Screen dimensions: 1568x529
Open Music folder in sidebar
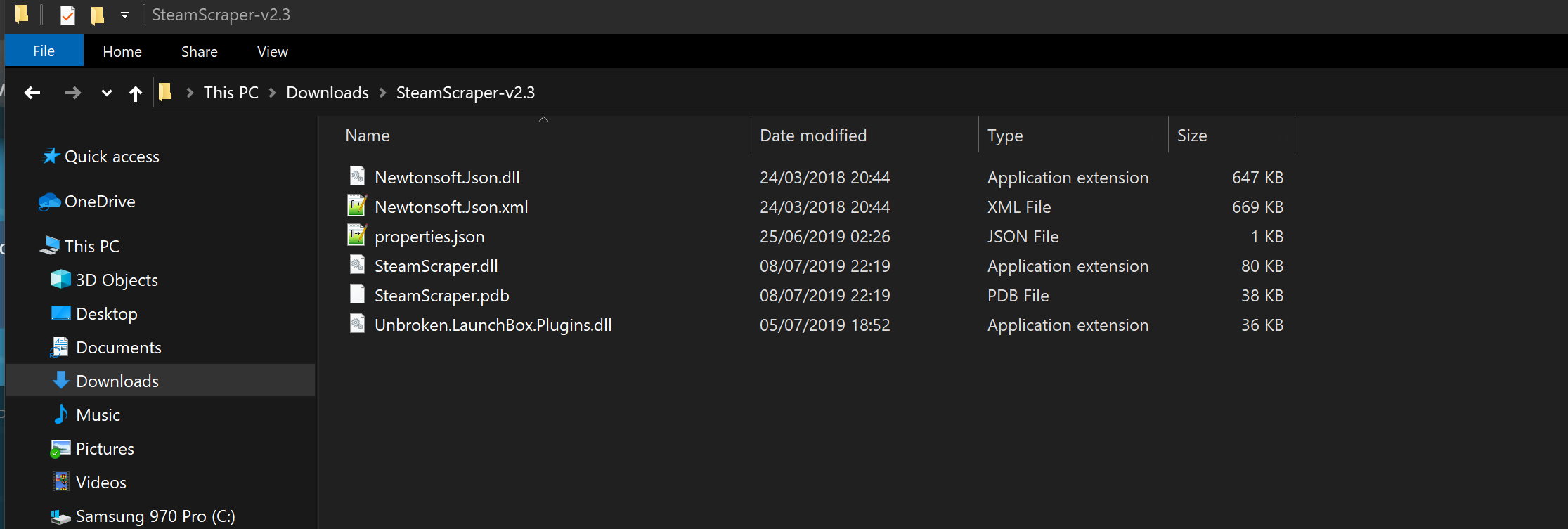click(x=98, y=414)
